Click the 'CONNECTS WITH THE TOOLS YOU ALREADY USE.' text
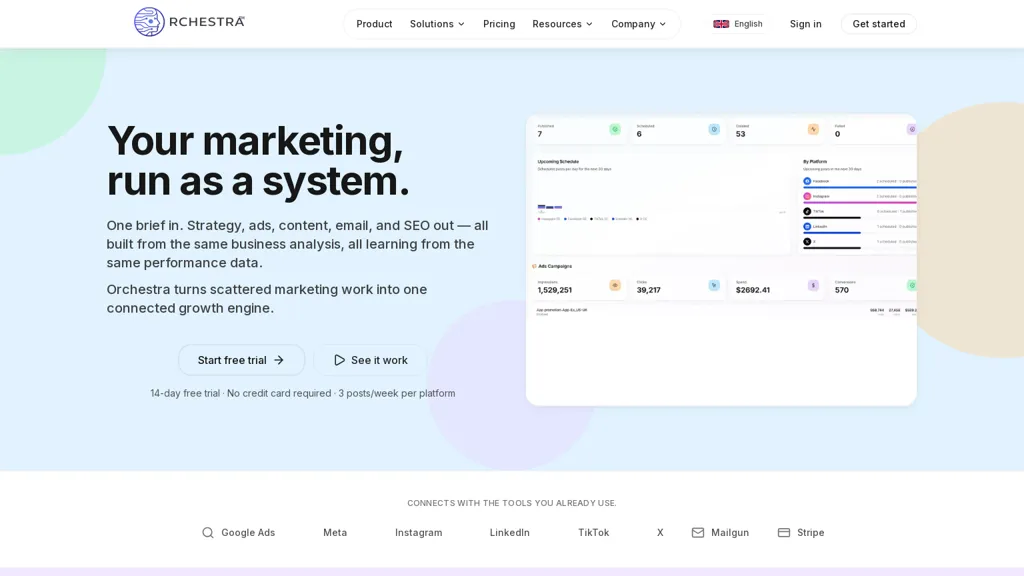Screen dimensions: 1024x576 point(512,503)
